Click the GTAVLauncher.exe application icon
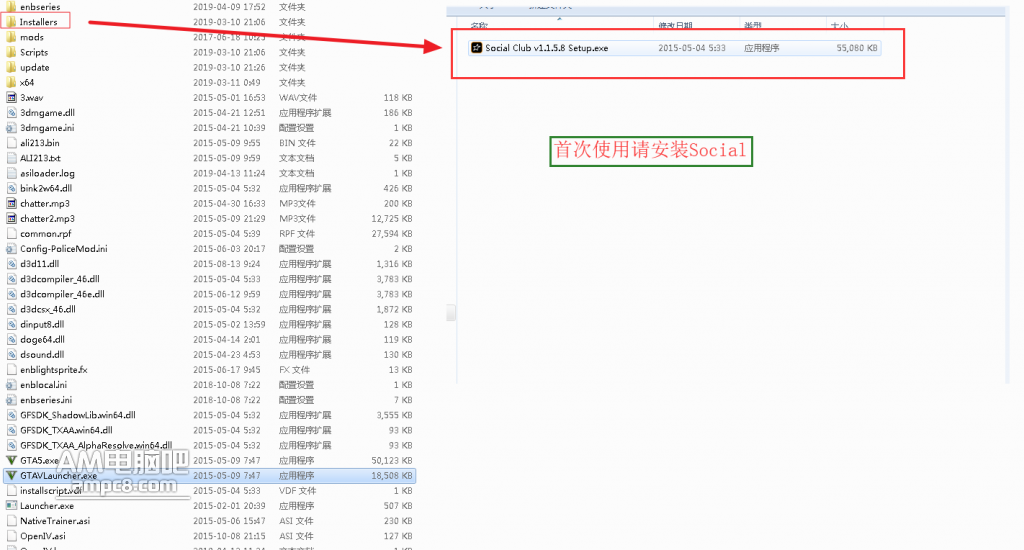The height and width of the screenshot is (550, 1024). tap(11, 476)
